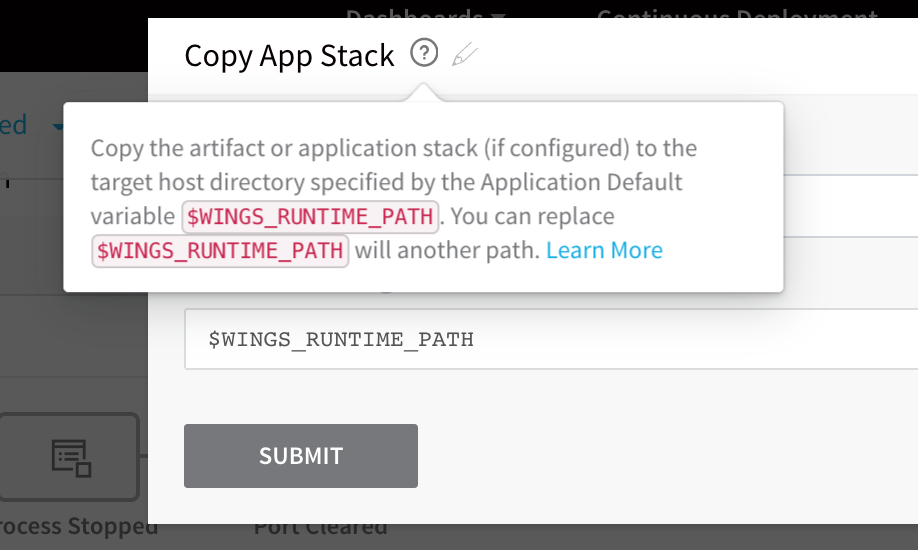Open the Learn More link
Viewport: 918px width, 550px height.
[604, 250]
